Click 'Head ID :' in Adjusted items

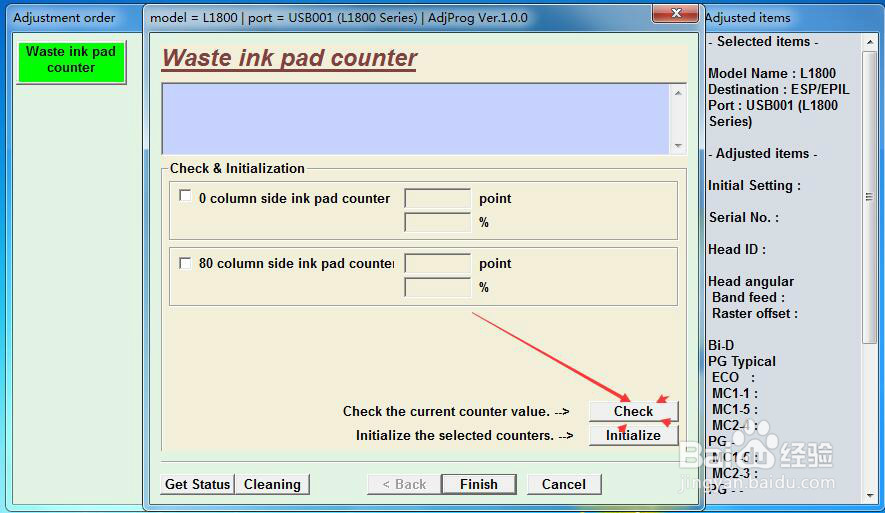coord(737,249)
